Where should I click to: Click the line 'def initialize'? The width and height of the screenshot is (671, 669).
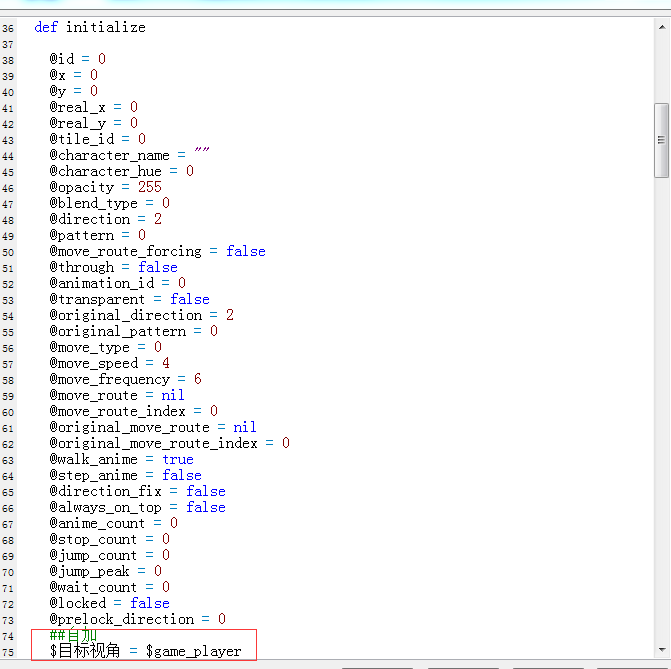coord(90,27)
